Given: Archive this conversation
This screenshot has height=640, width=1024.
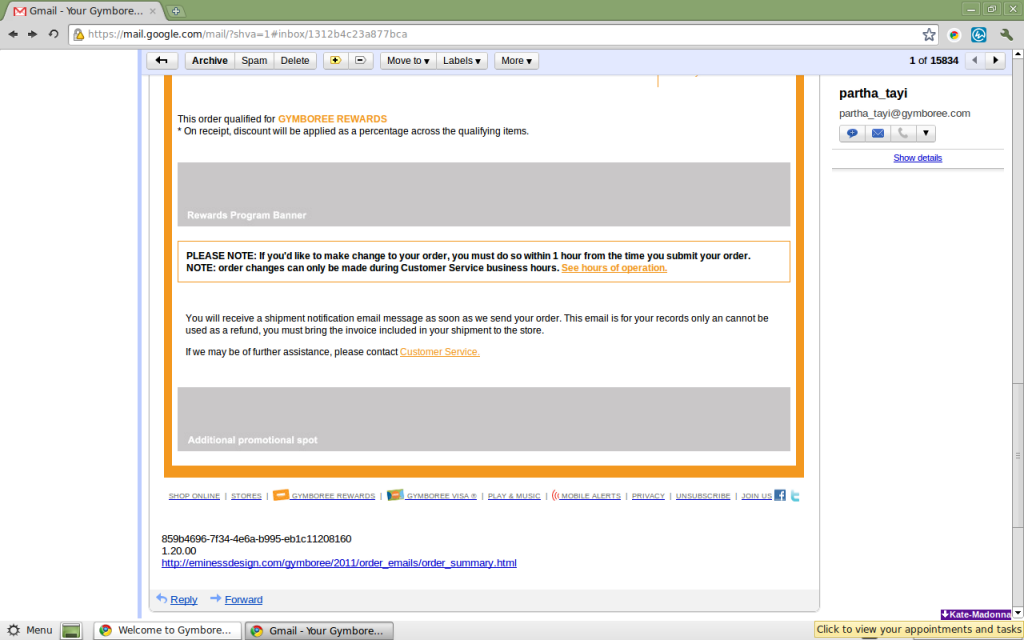Looking at the screenshot, I should pyautogui.click(x=210, y=61).
